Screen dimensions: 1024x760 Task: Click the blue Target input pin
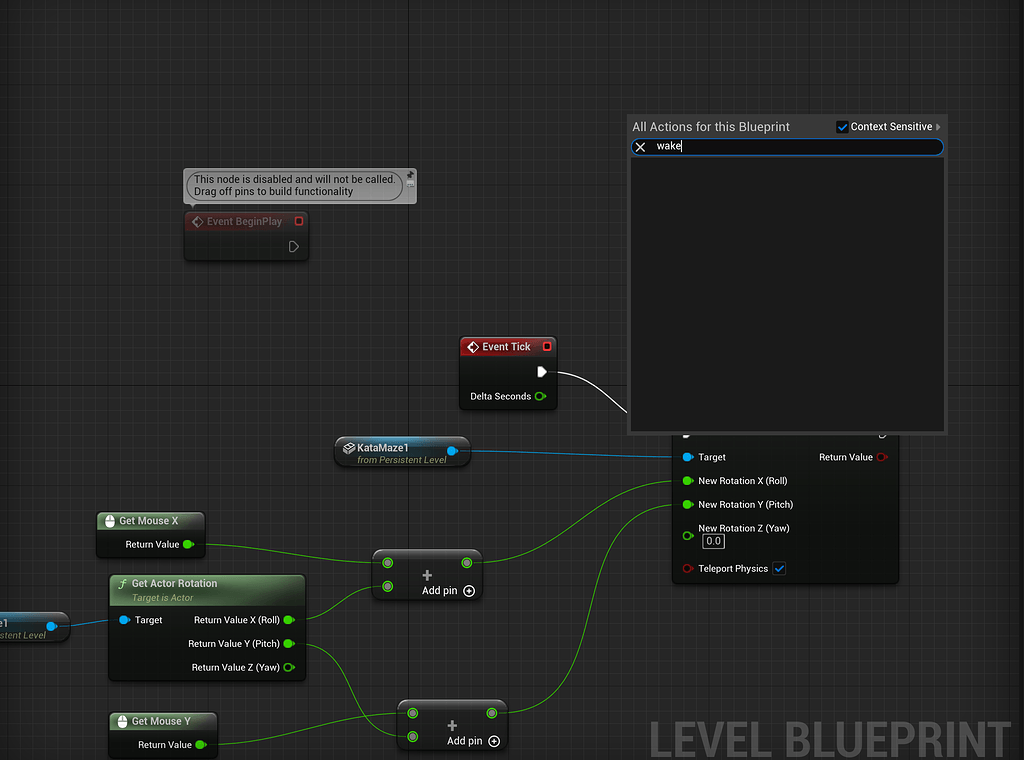pos(686,457)
